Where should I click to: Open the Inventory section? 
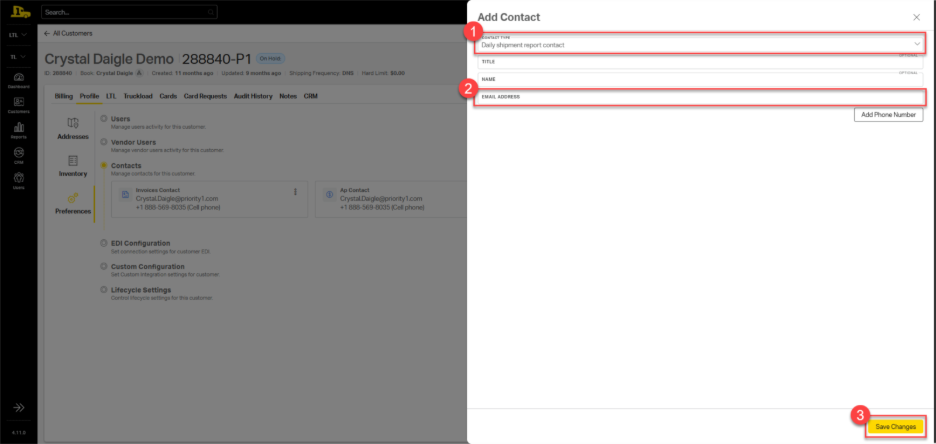pyautogui.click(x=73, y=166)
